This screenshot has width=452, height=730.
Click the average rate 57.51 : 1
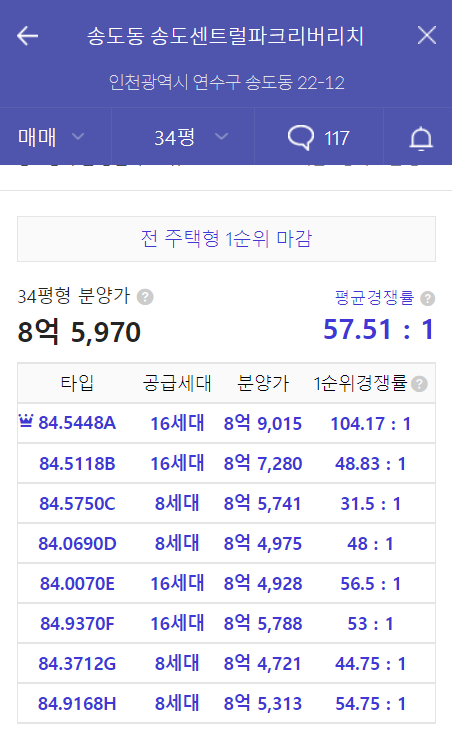click(x=379, y=330)
